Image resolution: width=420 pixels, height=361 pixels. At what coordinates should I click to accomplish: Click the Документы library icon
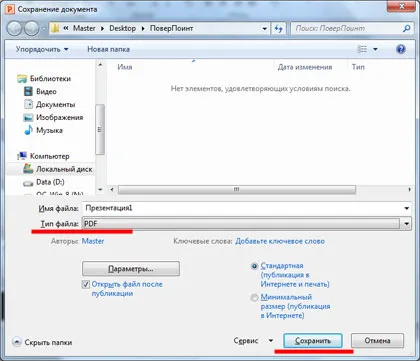pos(29,104)
